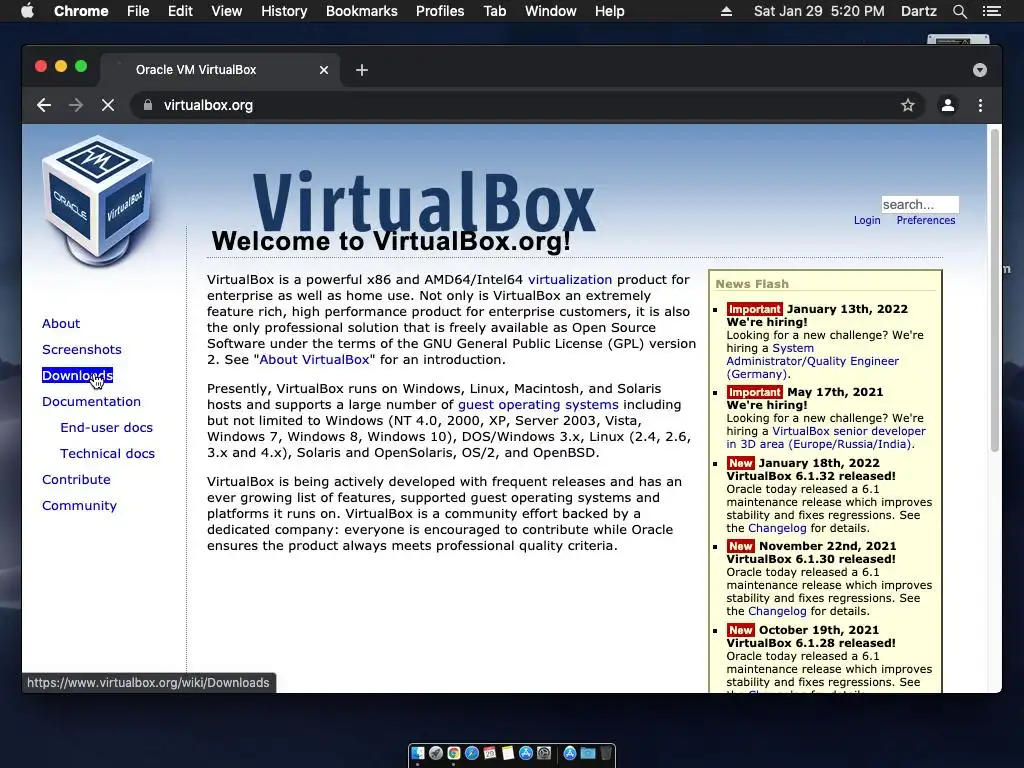1024x768 pixels.
Task: Follow the About VirtualBox link
Action: (314, 359)
